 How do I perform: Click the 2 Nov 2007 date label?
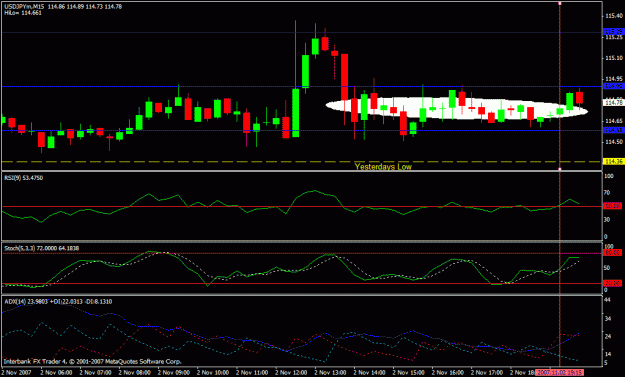16,373
